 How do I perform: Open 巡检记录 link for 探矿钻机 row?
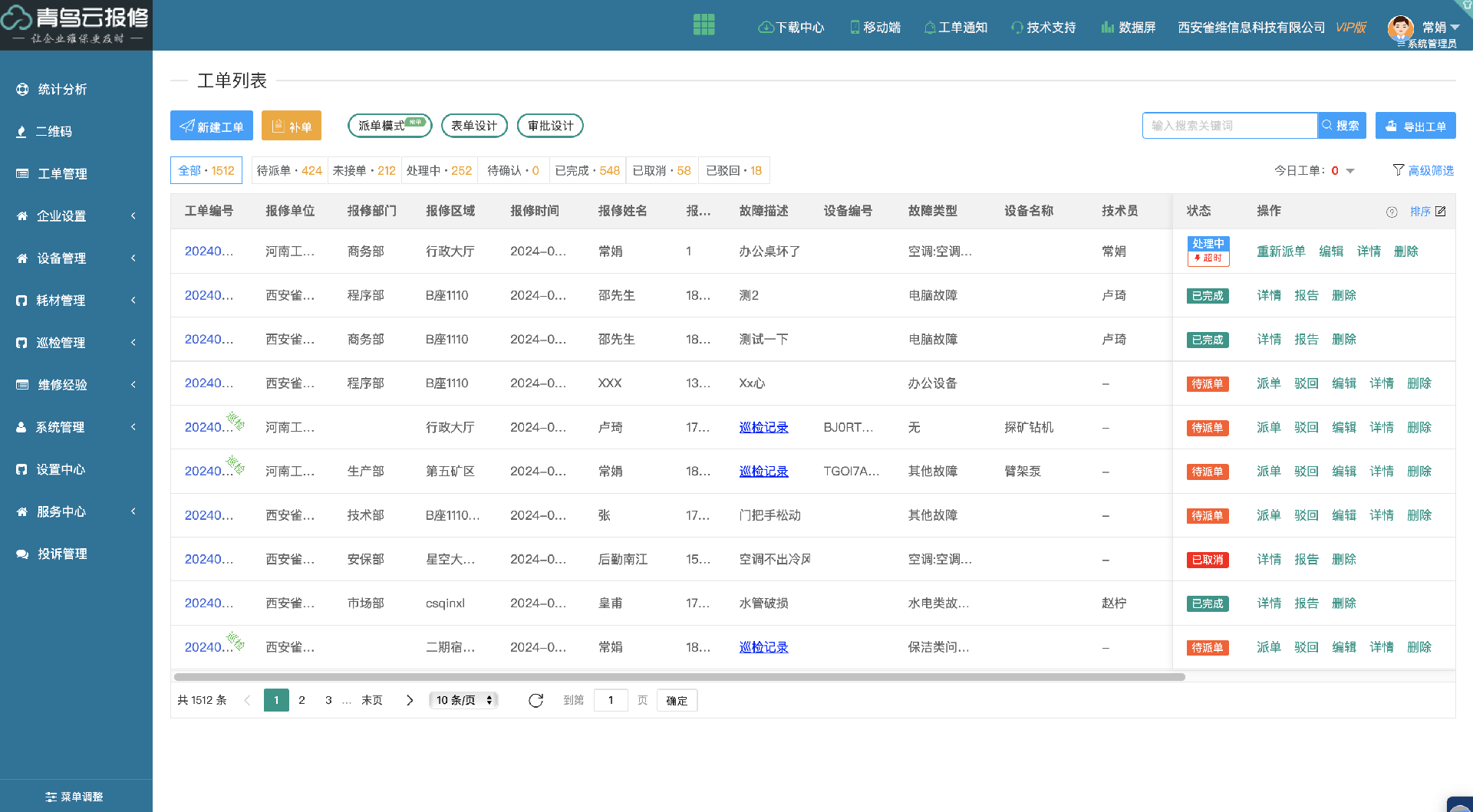pyautogui.click(x=763, y=427)
